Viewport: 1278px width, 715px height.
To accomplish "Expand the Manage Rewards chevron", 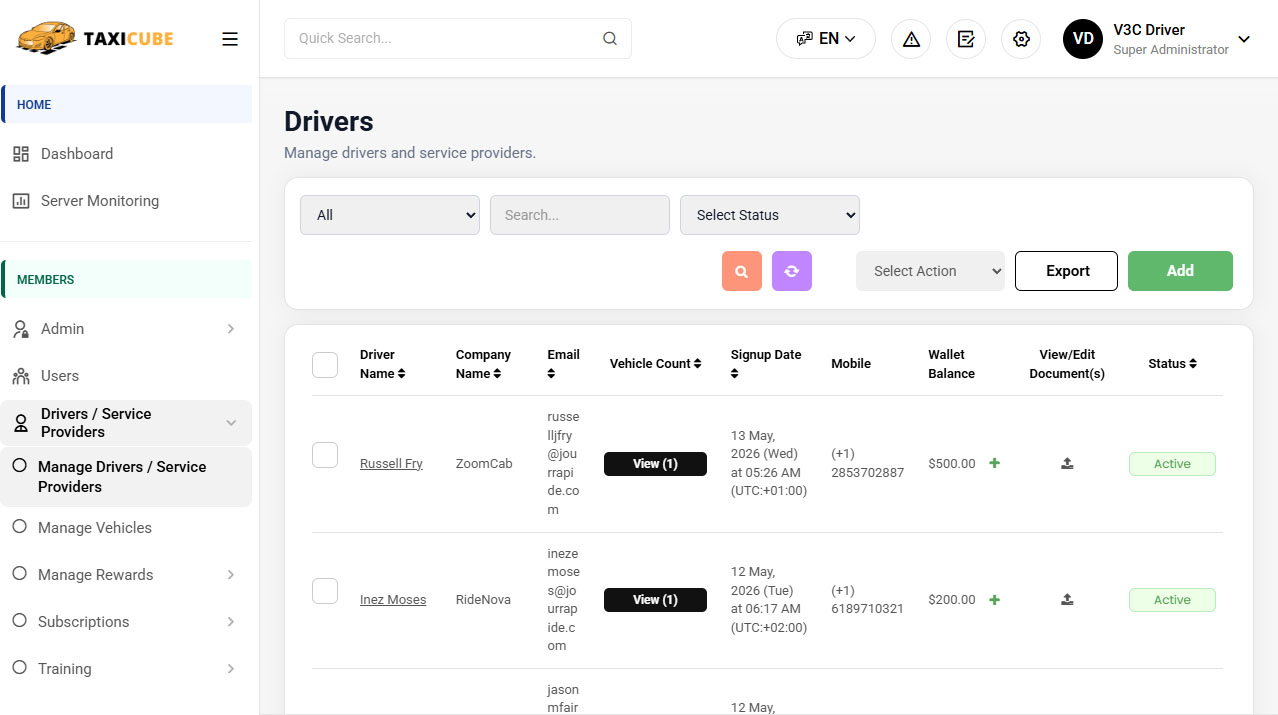I will (x=231, y=575).
